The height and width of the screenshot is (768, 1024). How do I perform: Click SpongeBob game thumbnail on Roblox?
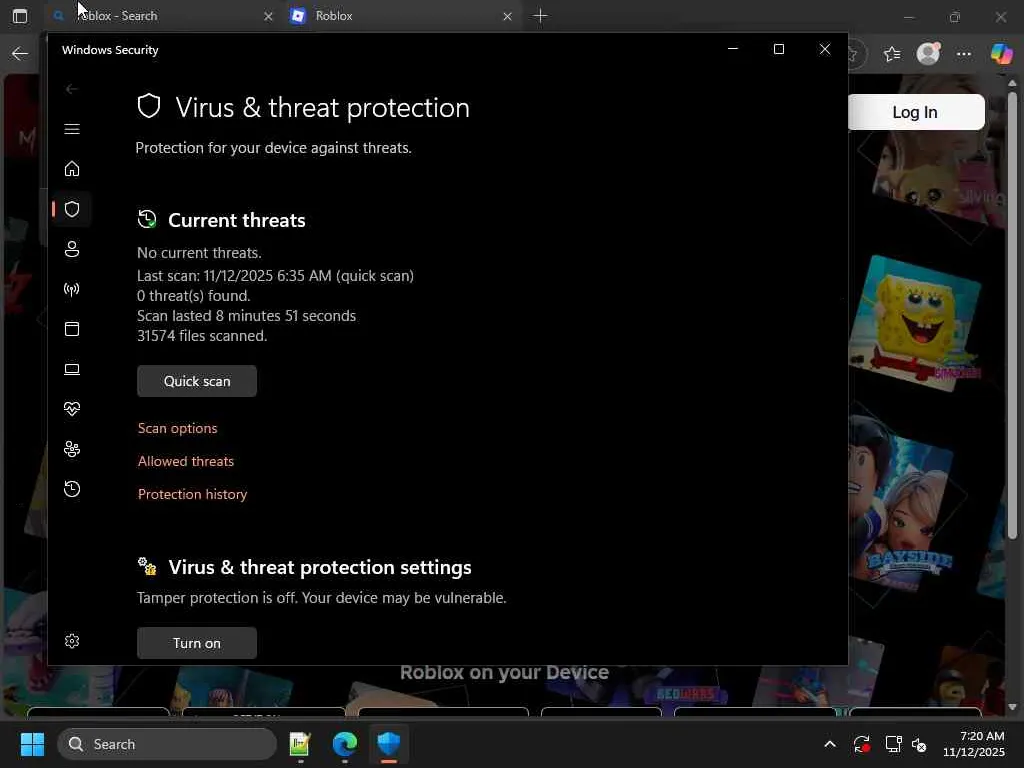click(x=916, y=323)
